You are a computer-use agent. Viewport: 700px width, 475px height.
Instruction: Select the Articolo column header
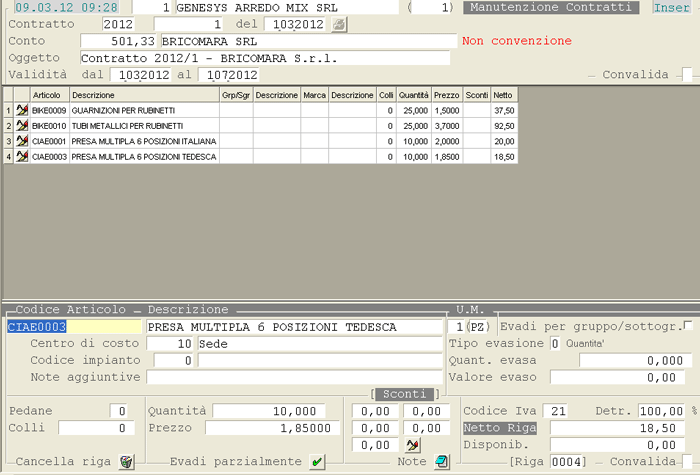tap(49, 95)
